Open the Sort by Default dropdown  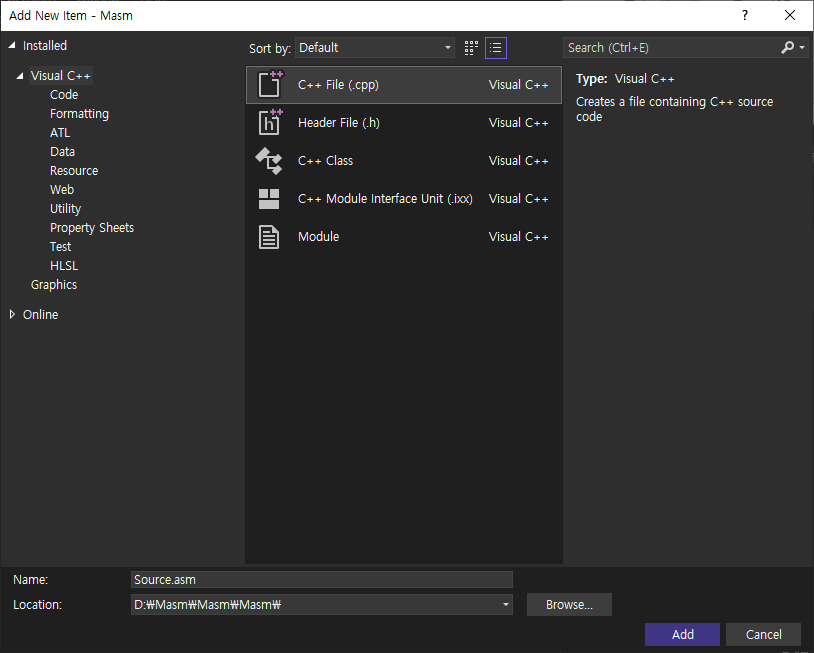click(x=375, y=48)
